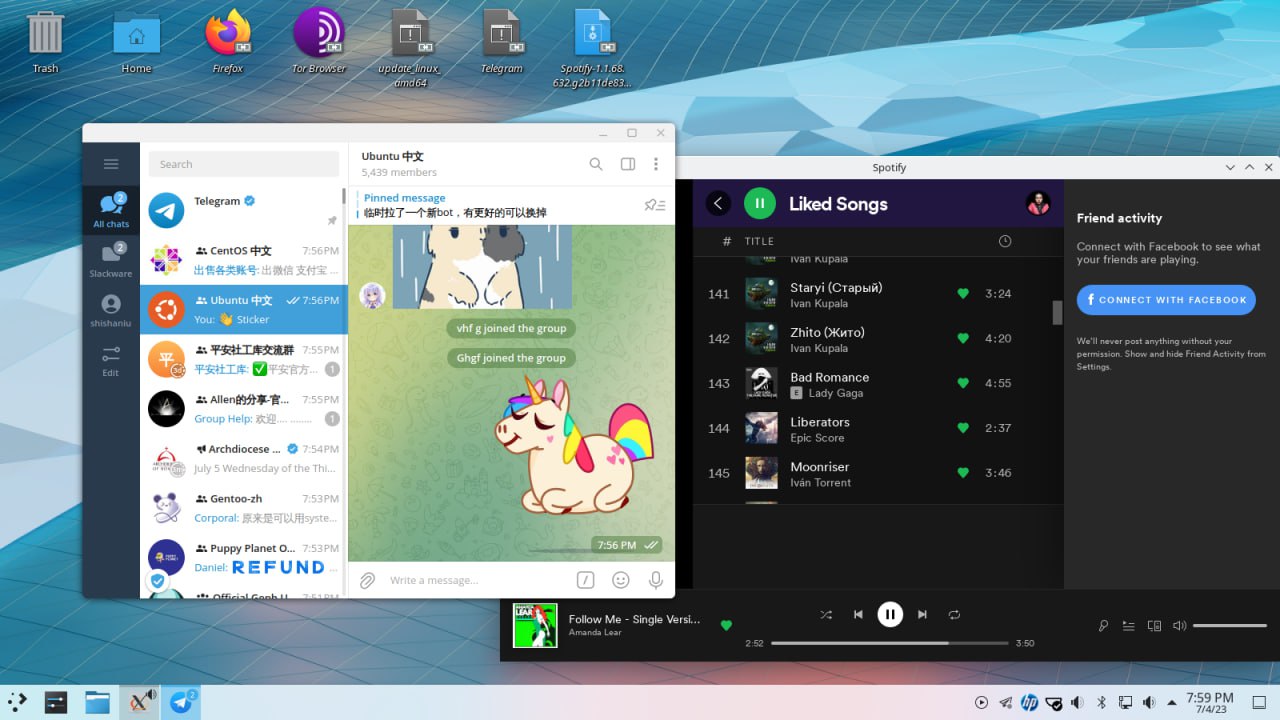Open the bot commands slash button

point(586,580)
